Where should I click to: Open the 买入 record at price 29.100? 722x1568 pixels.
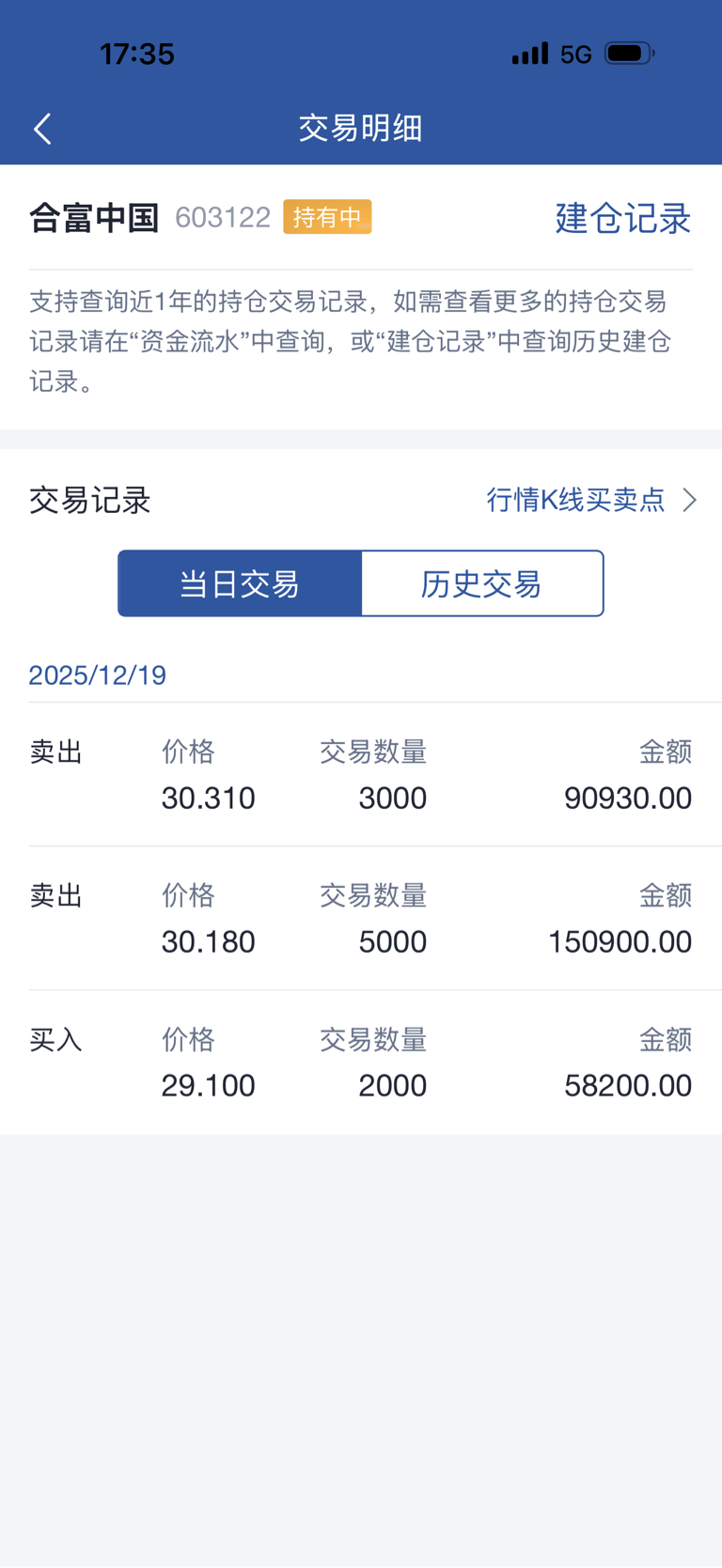tap(361, 1063)
